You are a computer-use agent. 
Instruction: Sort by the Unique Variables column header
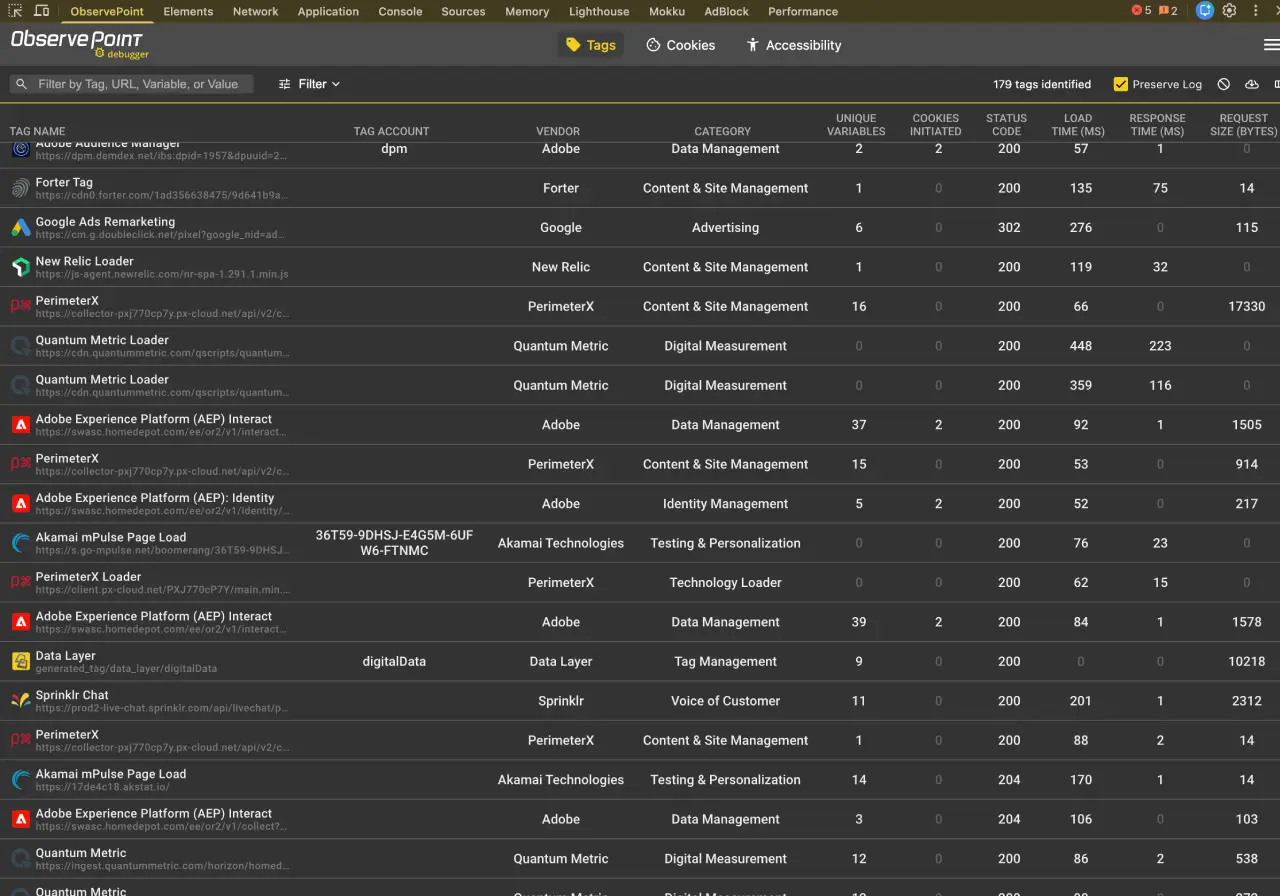[856, 124]
